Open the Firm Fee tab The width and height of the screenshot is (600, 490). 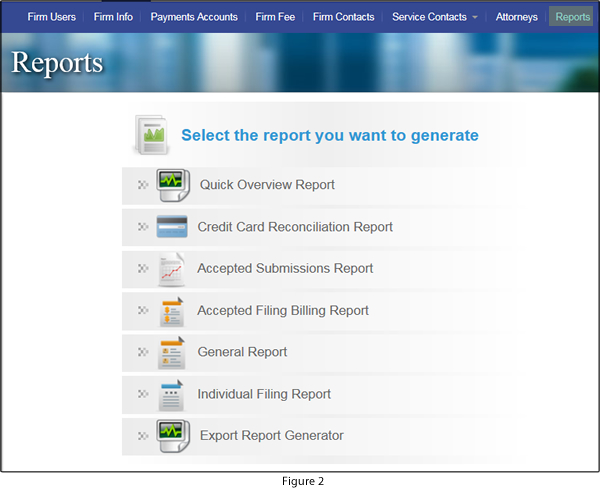click(x=275, y=17)
